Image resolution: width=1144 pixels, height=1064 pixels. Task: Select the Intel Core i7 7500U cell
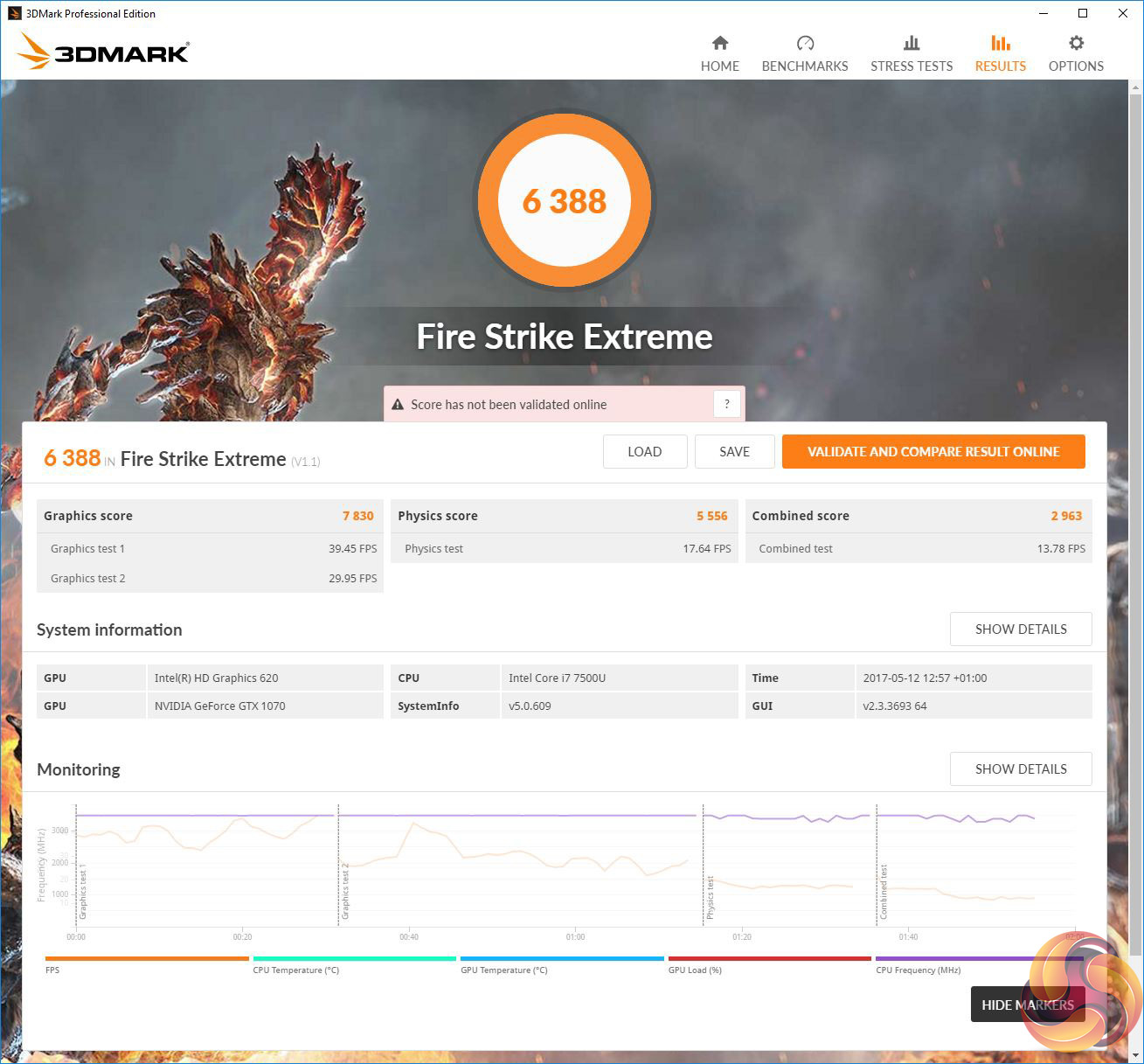coord(620,678)
